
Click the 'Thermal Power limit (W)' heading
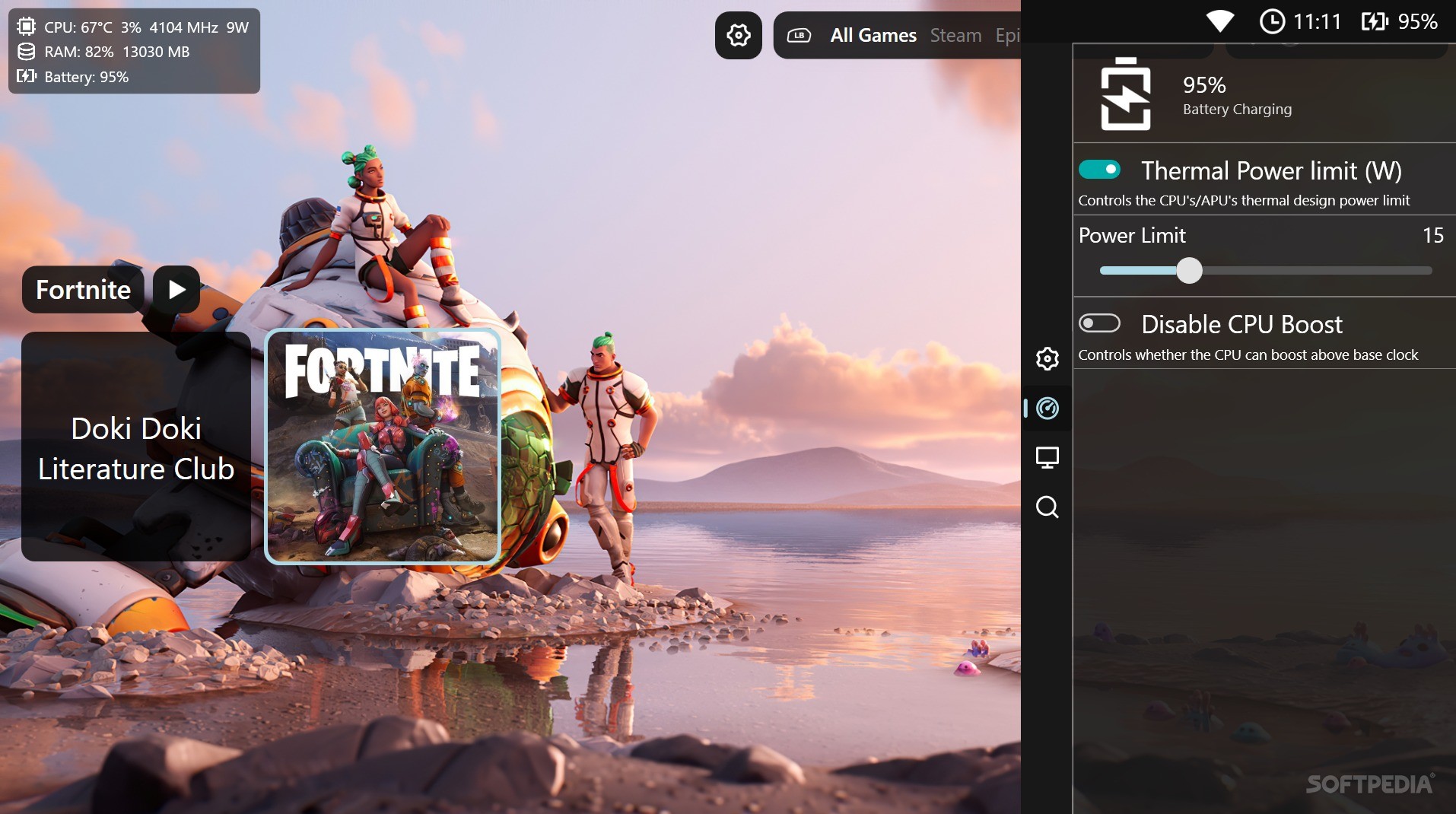click(1271, 170)
